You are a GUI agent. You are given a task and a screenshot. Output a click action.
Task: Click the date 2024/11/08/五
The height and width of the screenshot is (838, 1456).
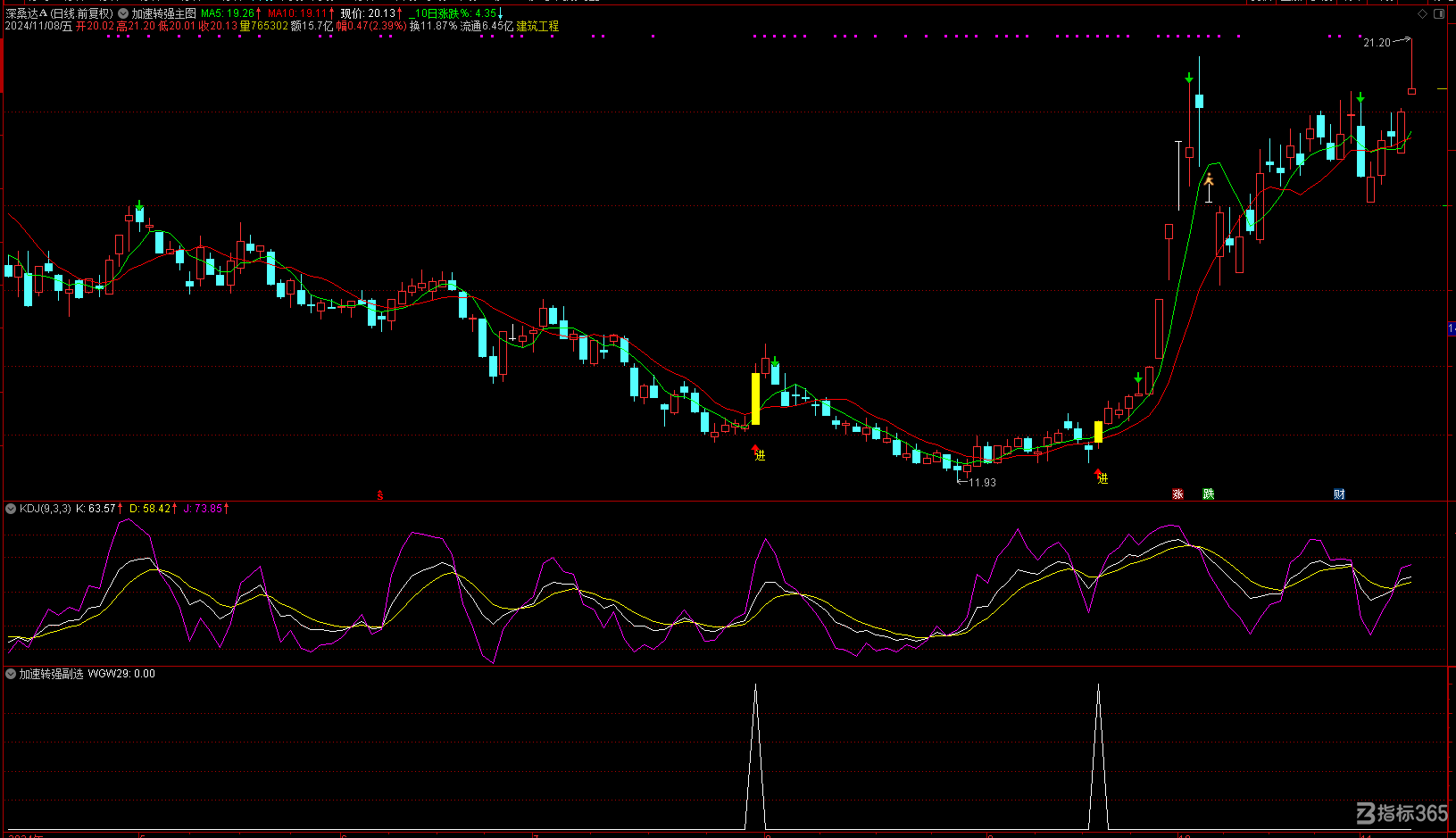pos(38,27)
